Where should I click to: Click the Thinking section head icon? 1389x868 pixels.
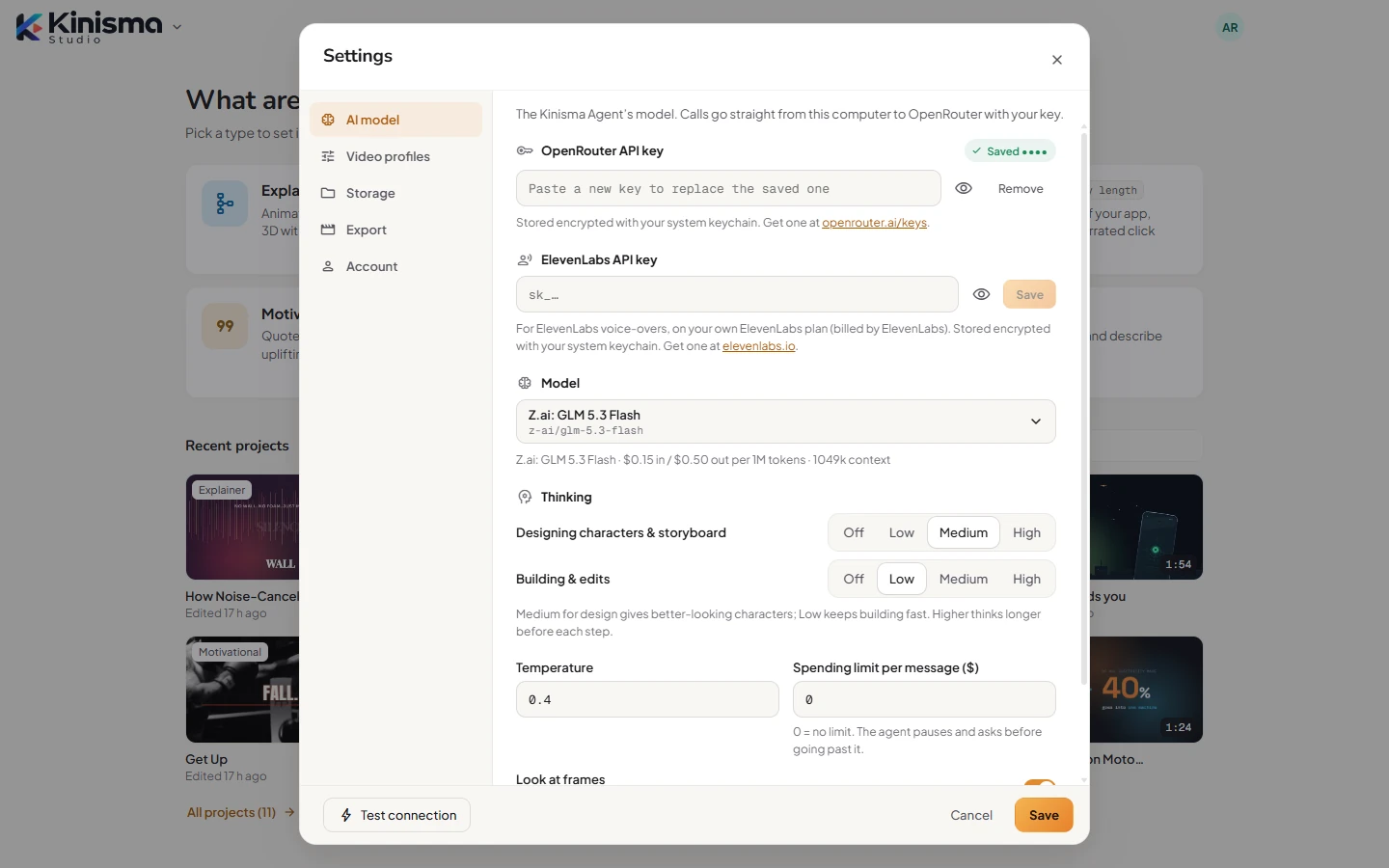coord(525,497)
